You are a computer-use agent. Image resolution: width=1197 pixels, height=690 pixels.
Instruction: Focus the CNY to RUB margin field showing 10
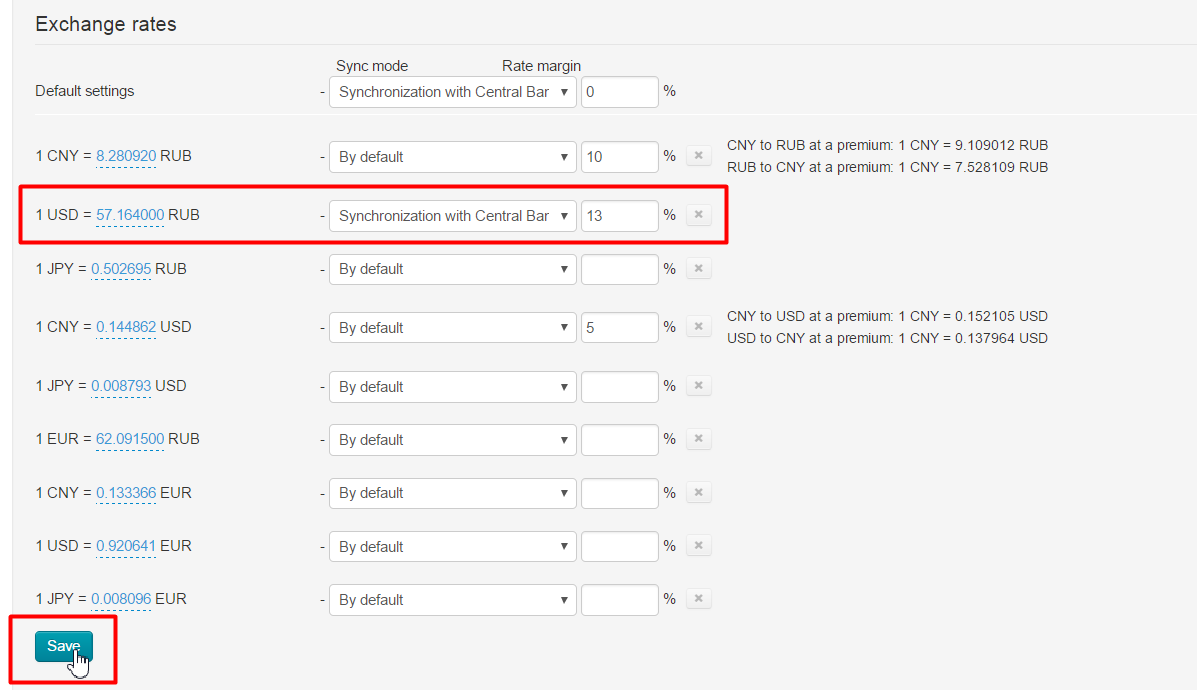tap(620, 156)
